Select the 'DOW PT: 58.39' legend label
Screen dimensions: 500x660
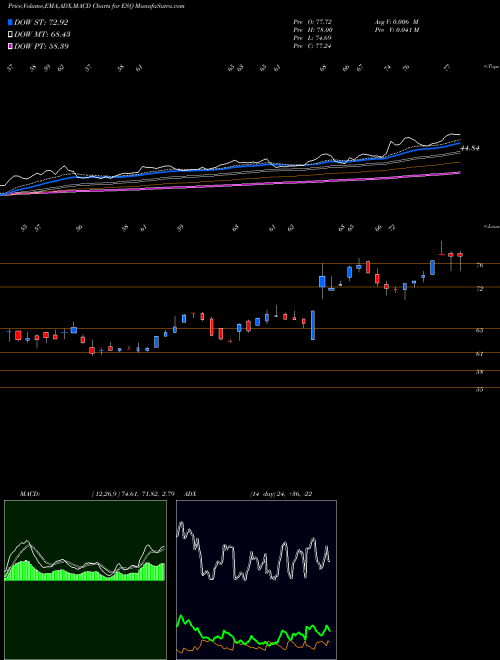coord(41,46)
